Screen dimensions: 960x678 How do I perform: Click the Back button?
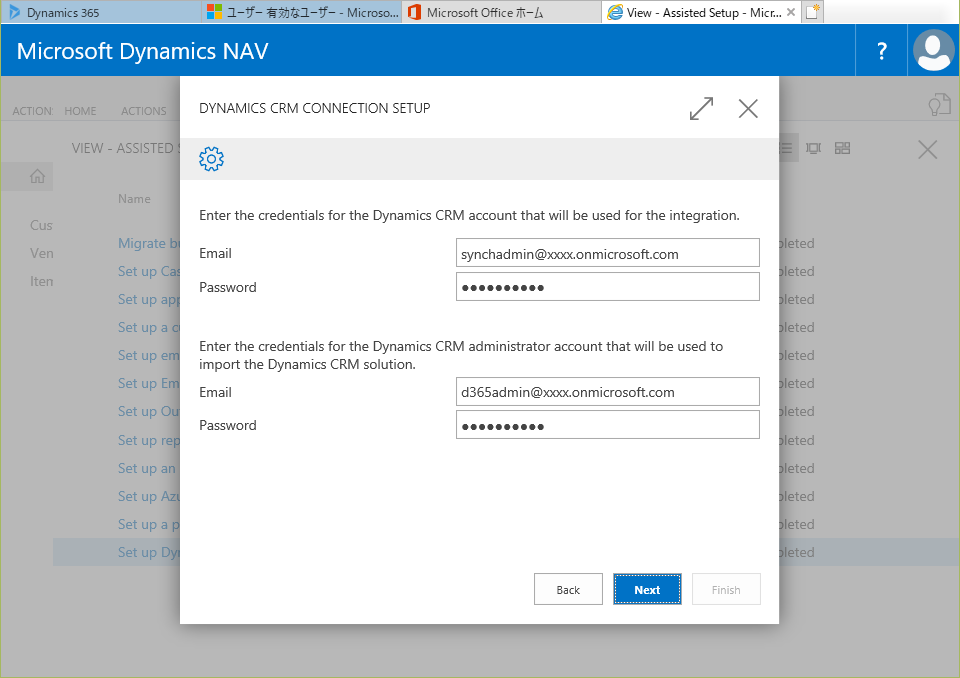pos(568,589)
